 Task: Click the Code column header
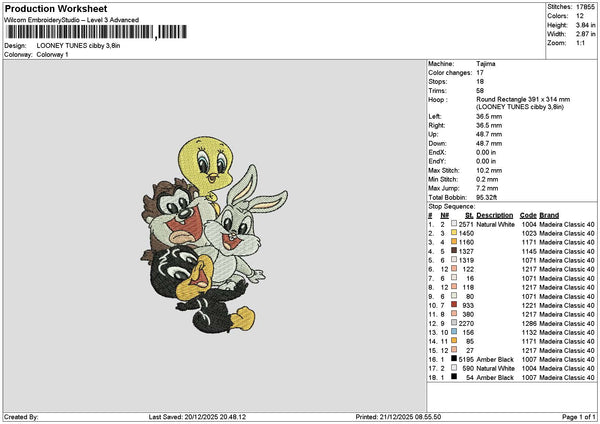tap(528, 215)
